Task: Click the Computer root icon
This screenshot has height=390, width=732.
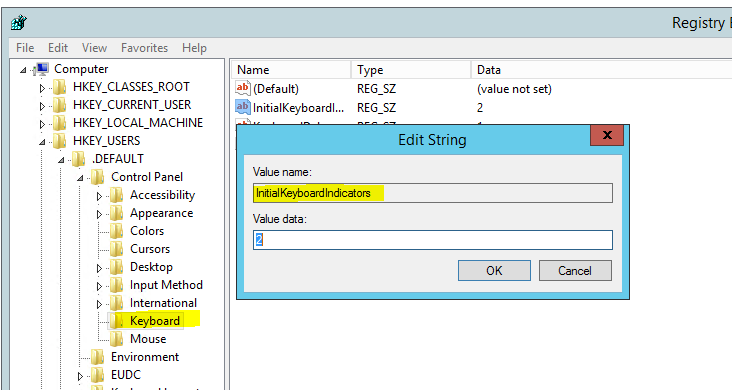Action: [42, 69]
